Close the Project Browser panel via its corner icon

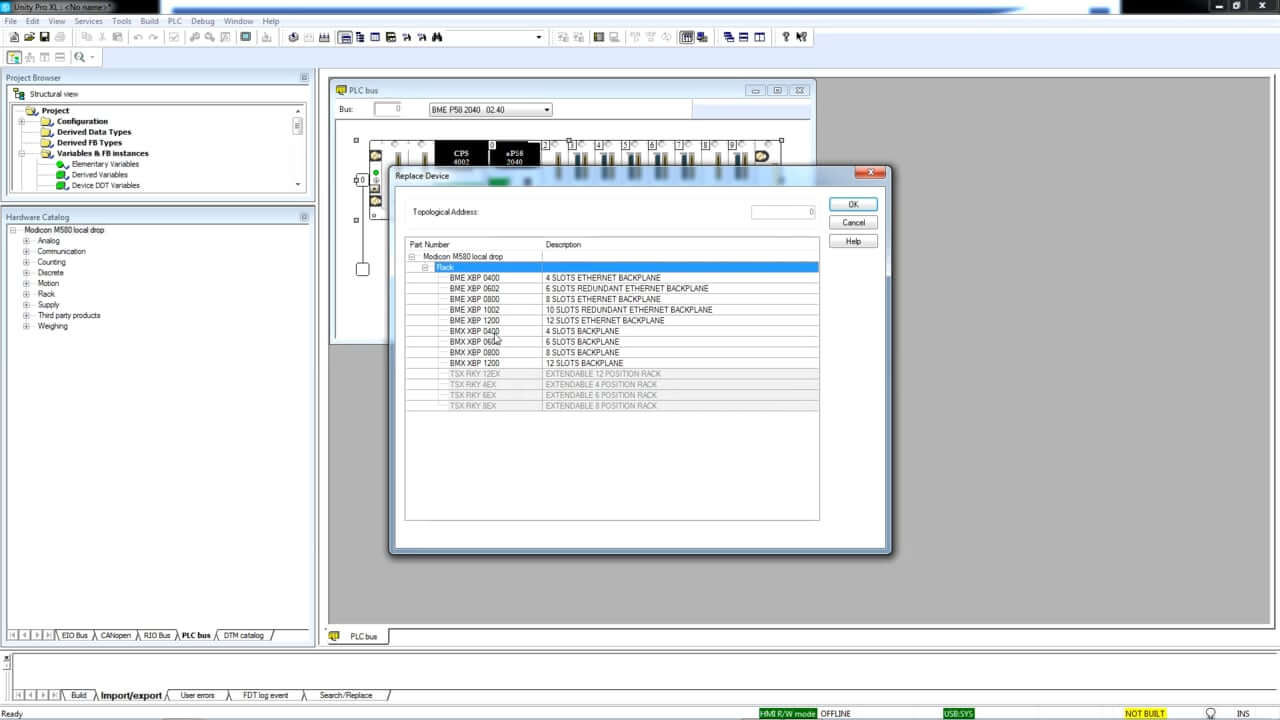tap(304, 78)
